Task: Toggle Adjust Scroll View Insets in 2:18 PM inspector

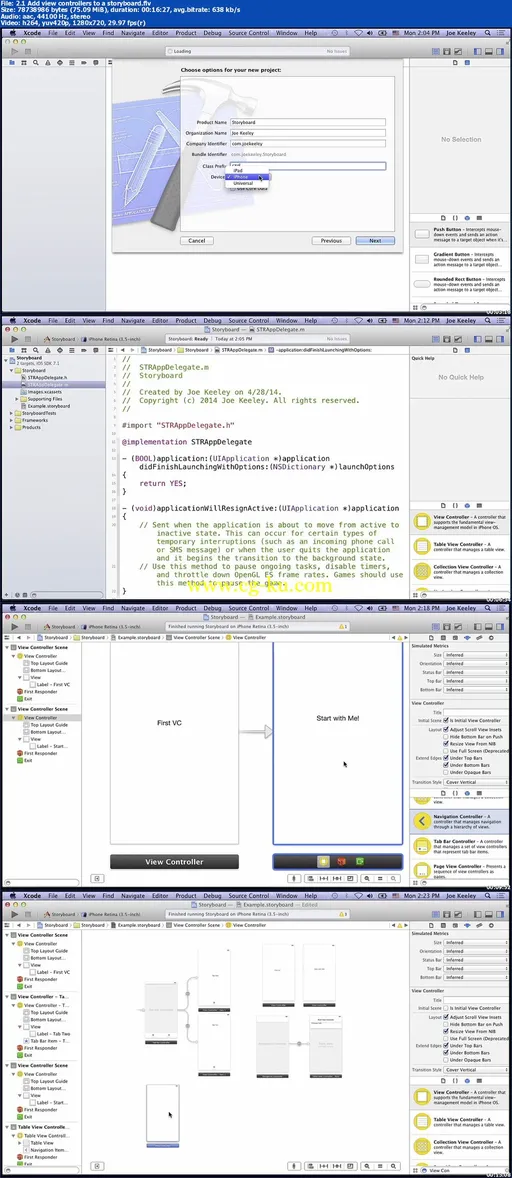Action: (447, 729)
